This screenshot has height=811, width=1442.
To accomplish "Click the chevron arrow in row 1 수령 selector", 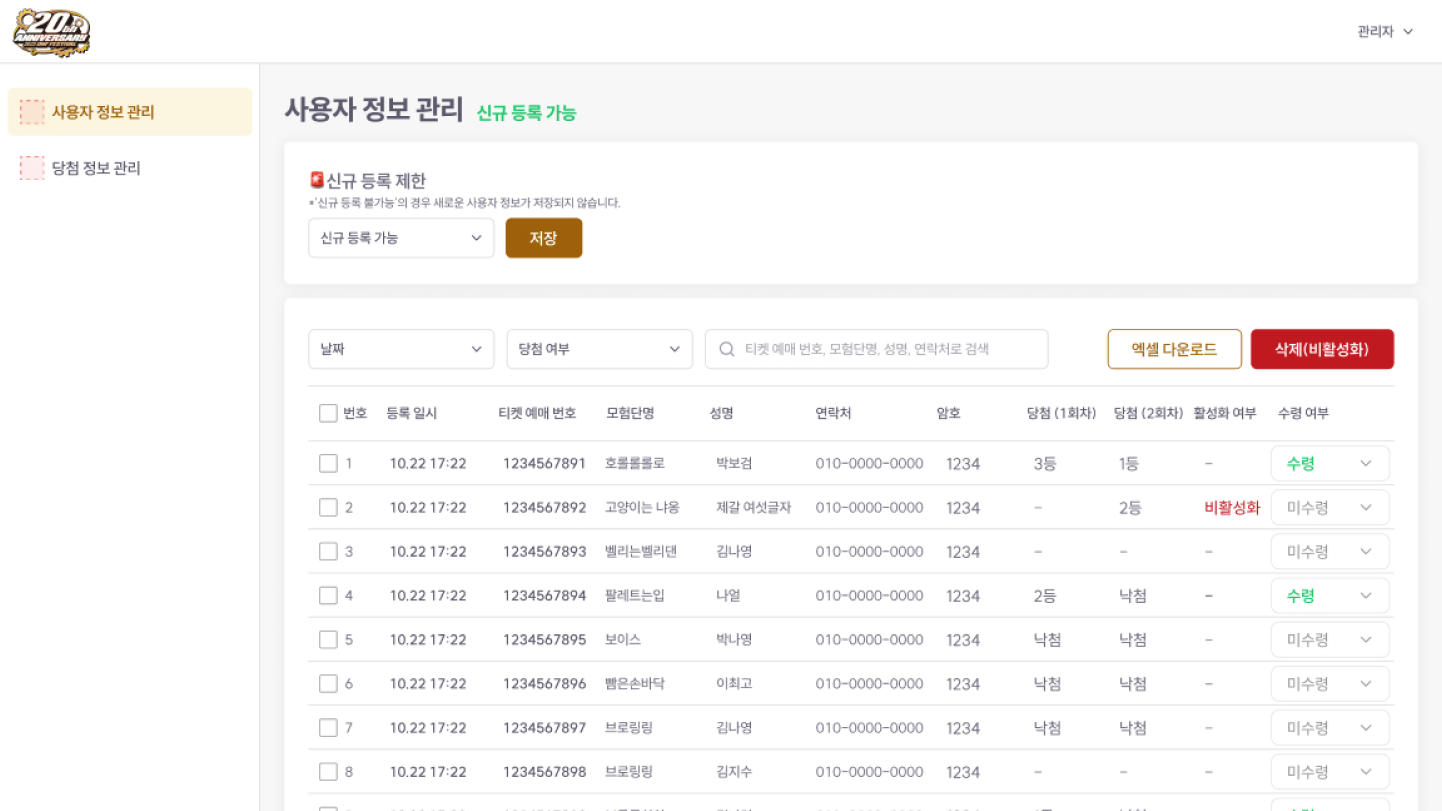I will [1365, 464].
